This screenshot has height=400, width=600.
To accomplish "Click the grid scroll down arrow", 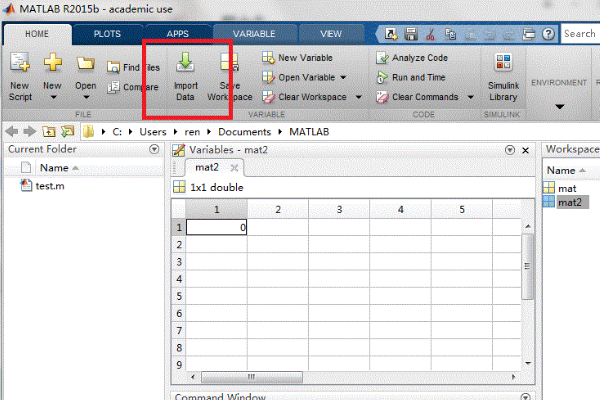I will click(x=528, y=363).
